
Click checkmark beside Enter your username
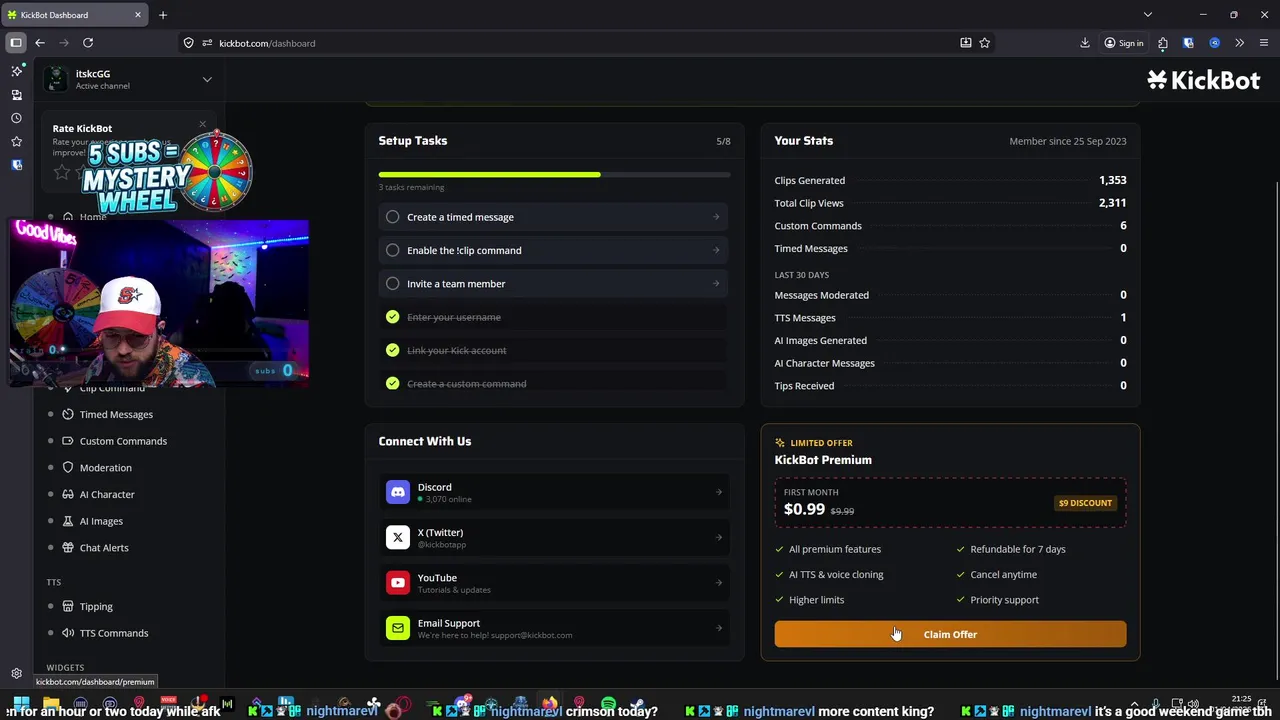(393, 317)
